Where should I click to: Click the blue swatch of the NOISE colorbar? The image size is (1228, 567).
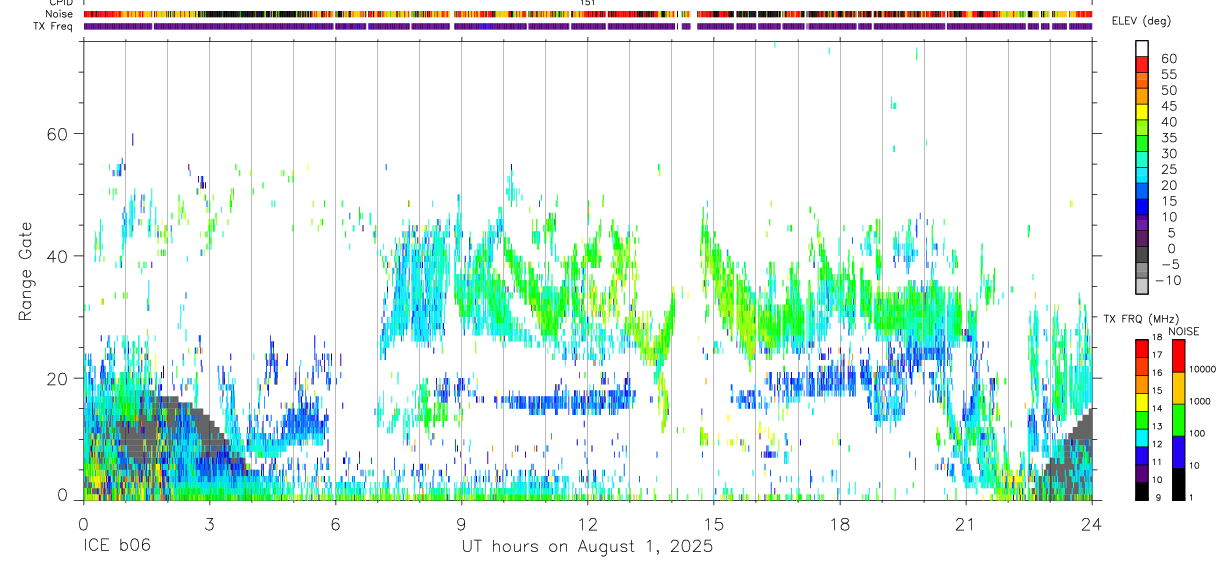click(1178, 452)
